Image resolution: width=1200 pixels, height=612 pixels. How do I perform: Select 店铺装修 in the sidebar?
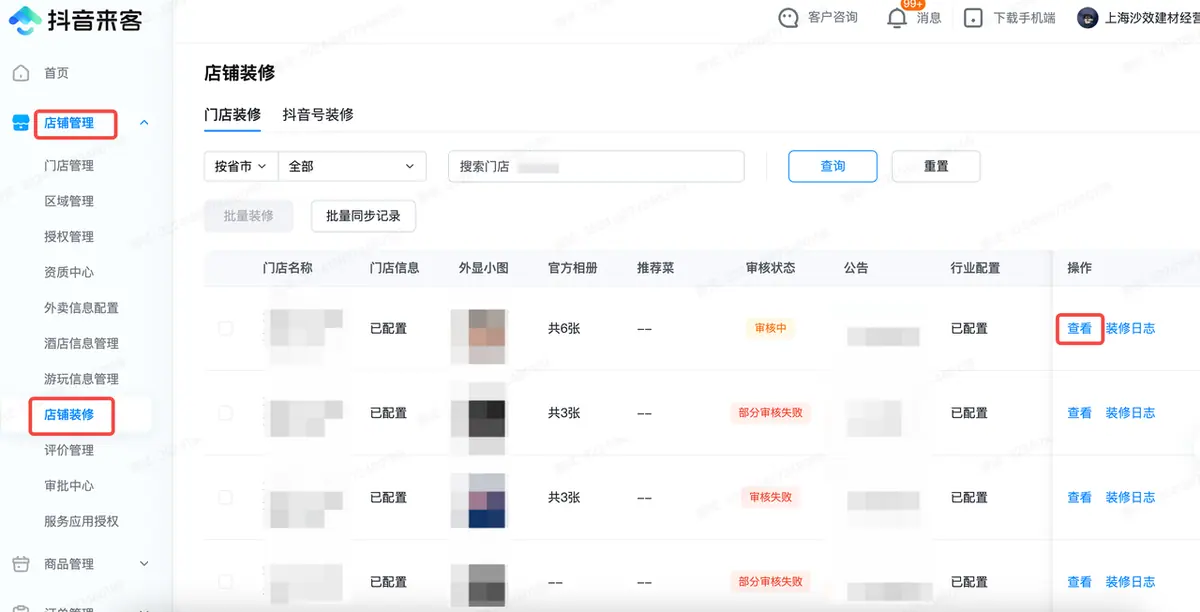(x=69, y=414)
